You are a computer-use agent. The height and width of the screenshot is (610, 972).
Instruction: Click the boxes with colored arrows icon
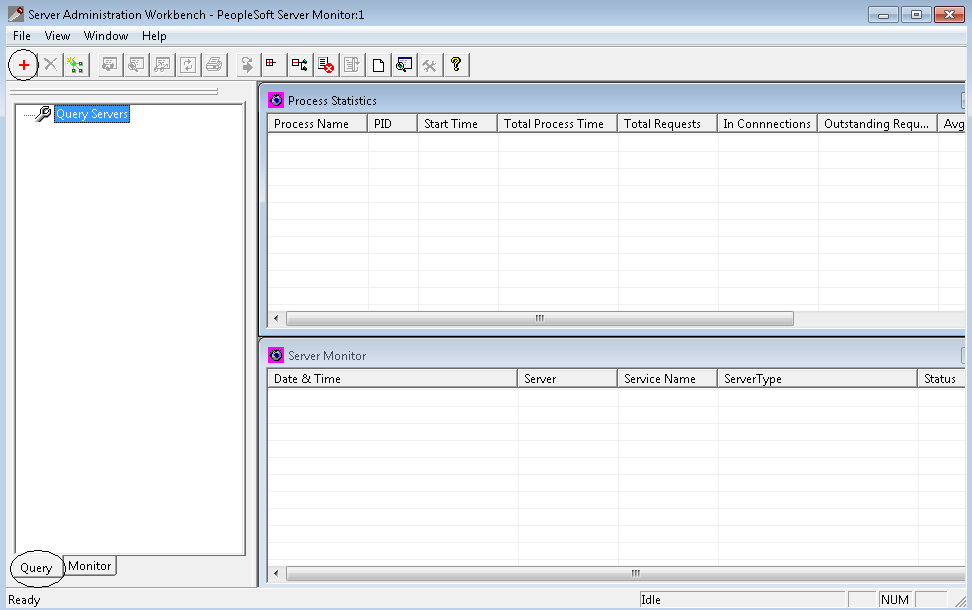point(299,64)
